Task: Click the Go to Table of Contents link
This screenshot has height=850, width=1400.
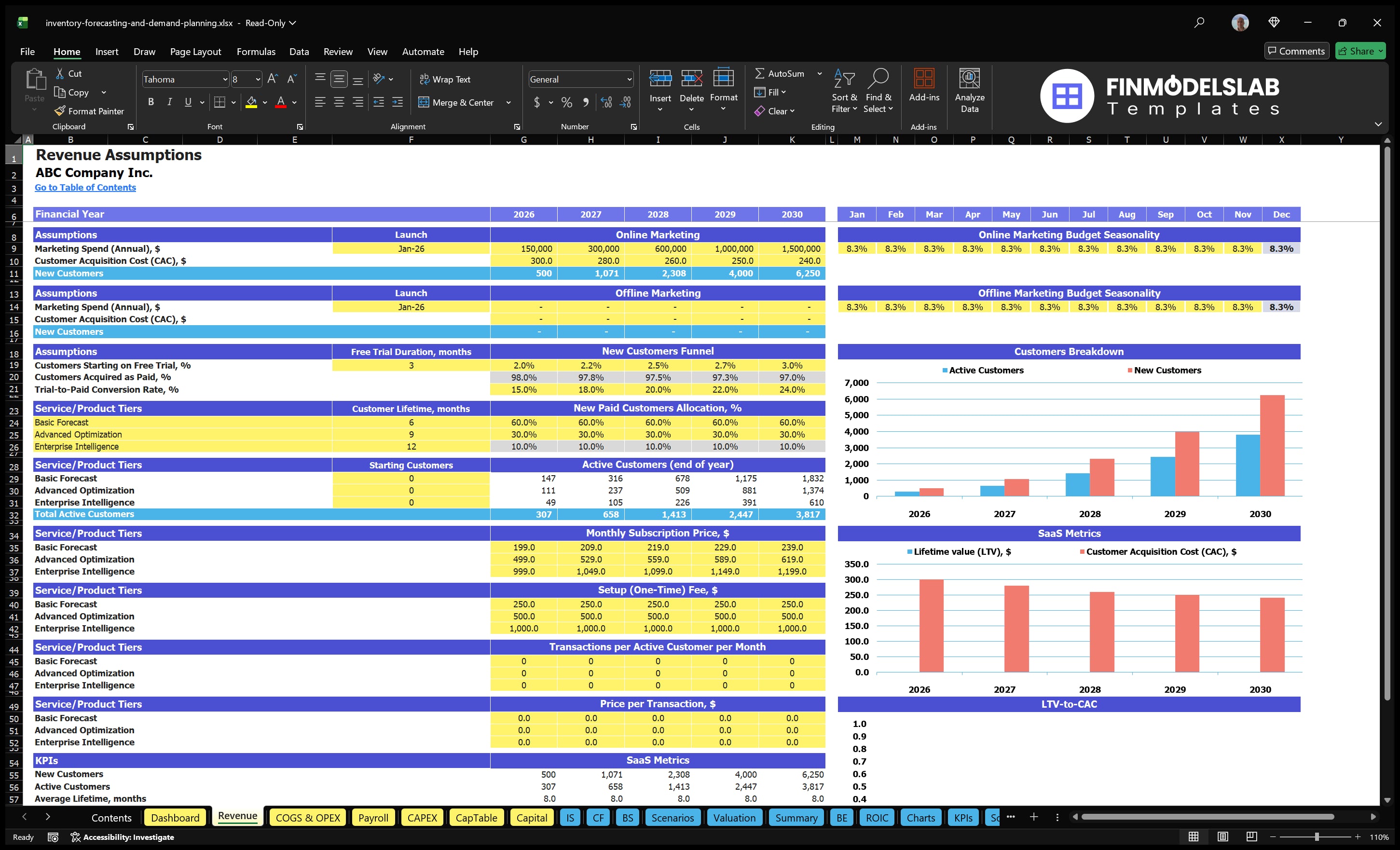Action: click(x=85, y=187)
